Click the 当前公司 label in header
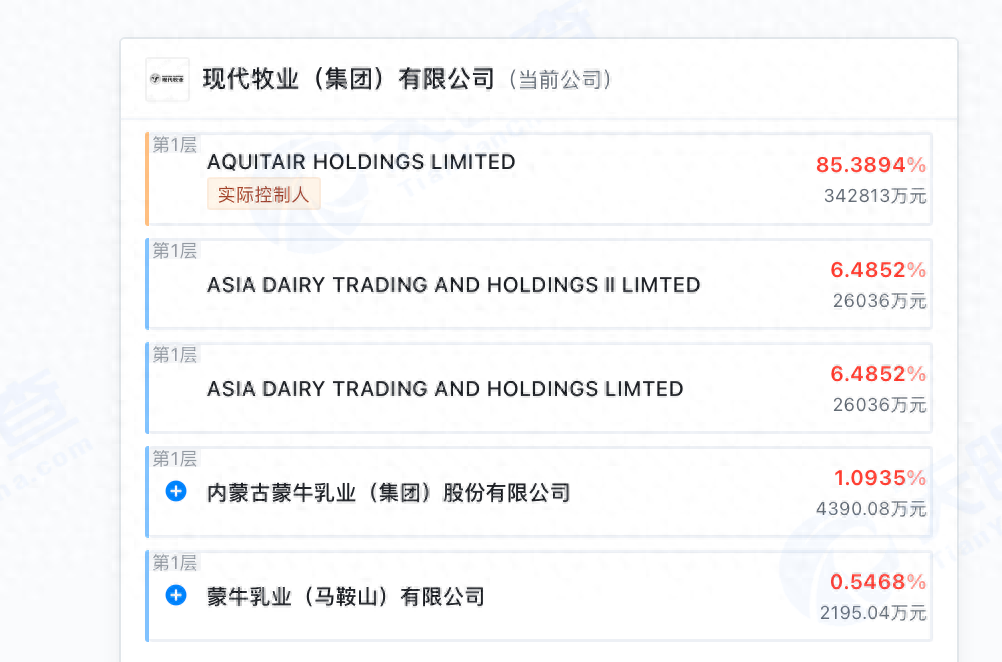This screenshot has height=662, width=1002. point(559,80)
